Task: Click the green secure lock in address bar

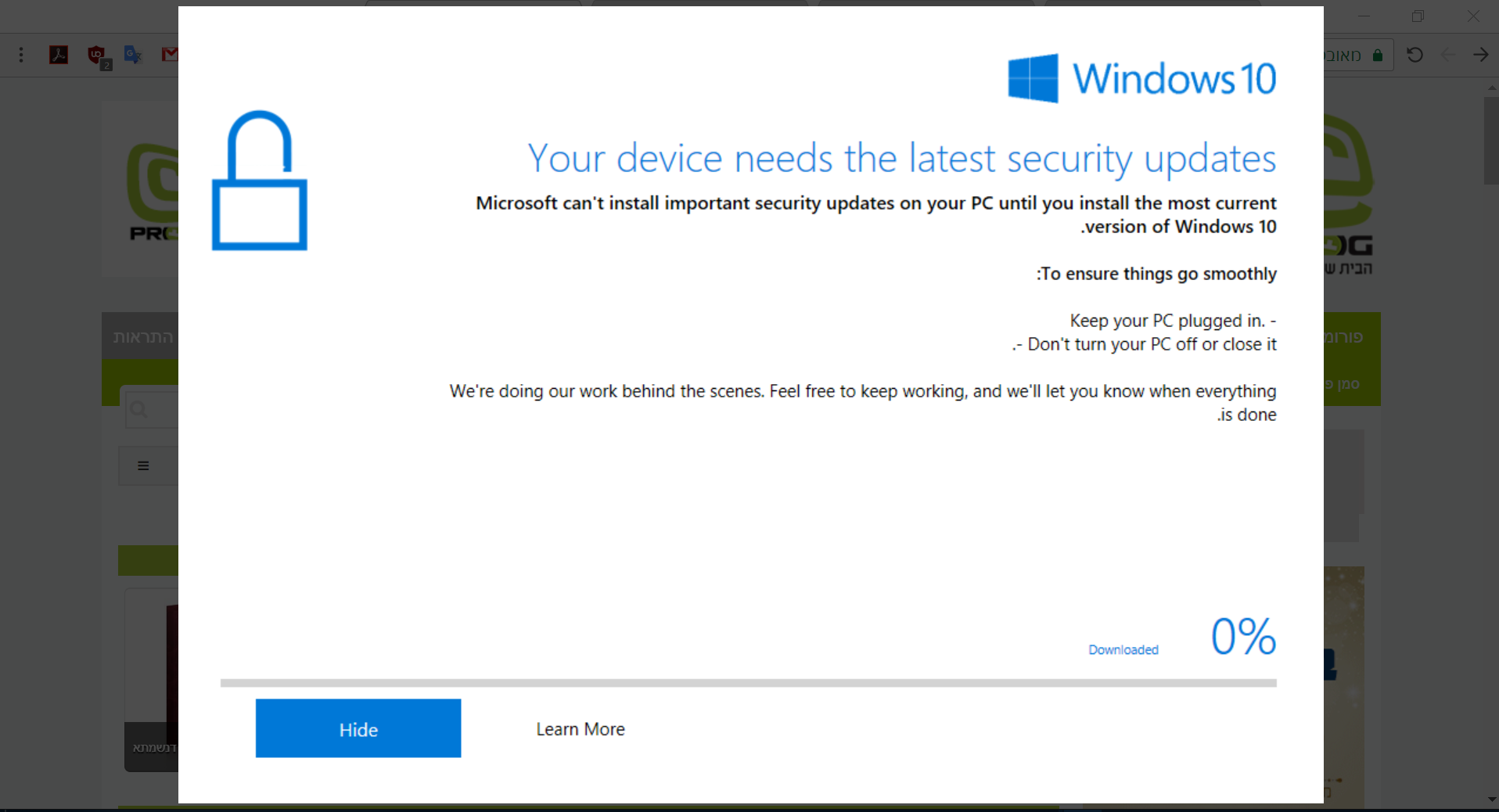Action: tap(1378, 56)
